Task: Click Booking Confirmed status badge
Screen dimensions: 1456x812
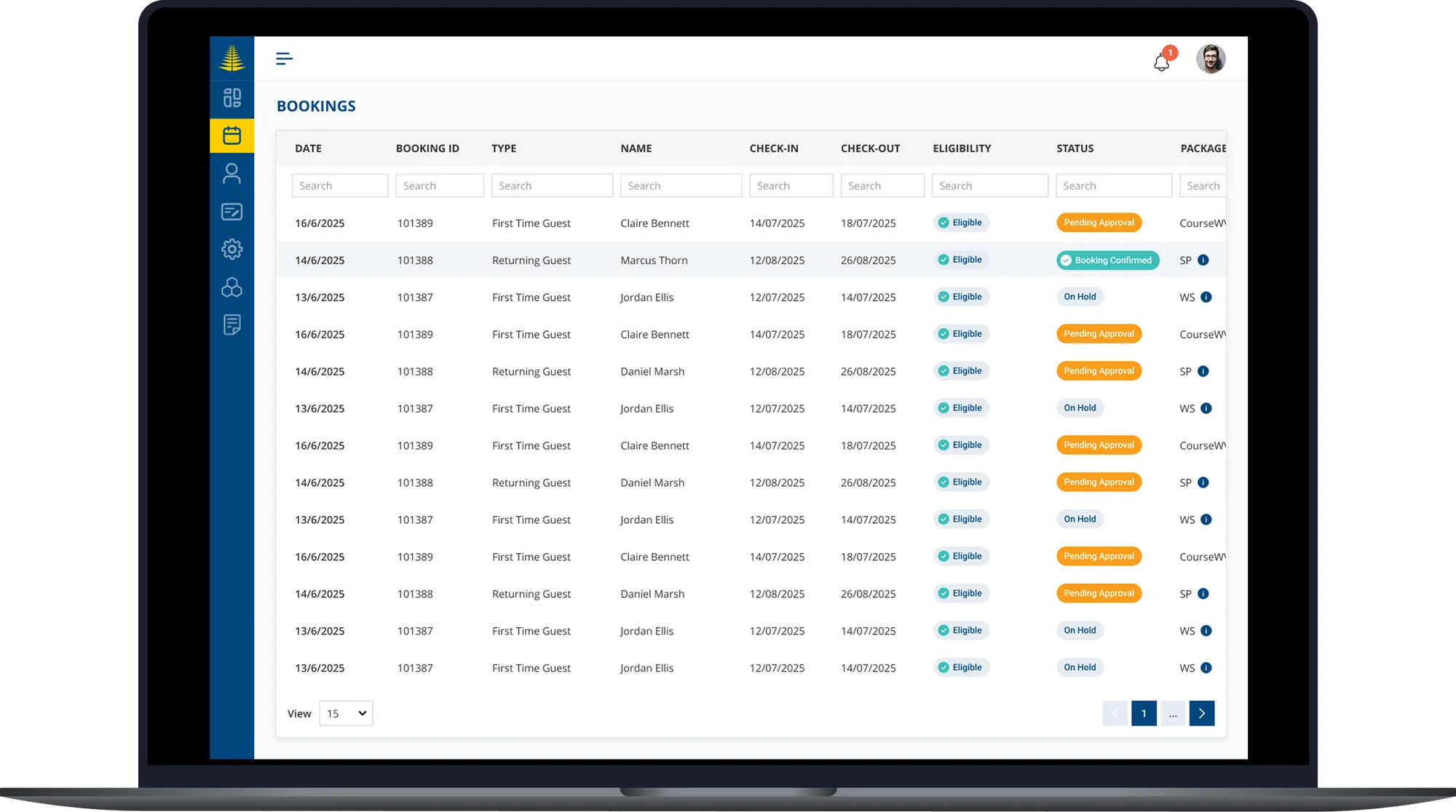Action: tap(1107, 260)
